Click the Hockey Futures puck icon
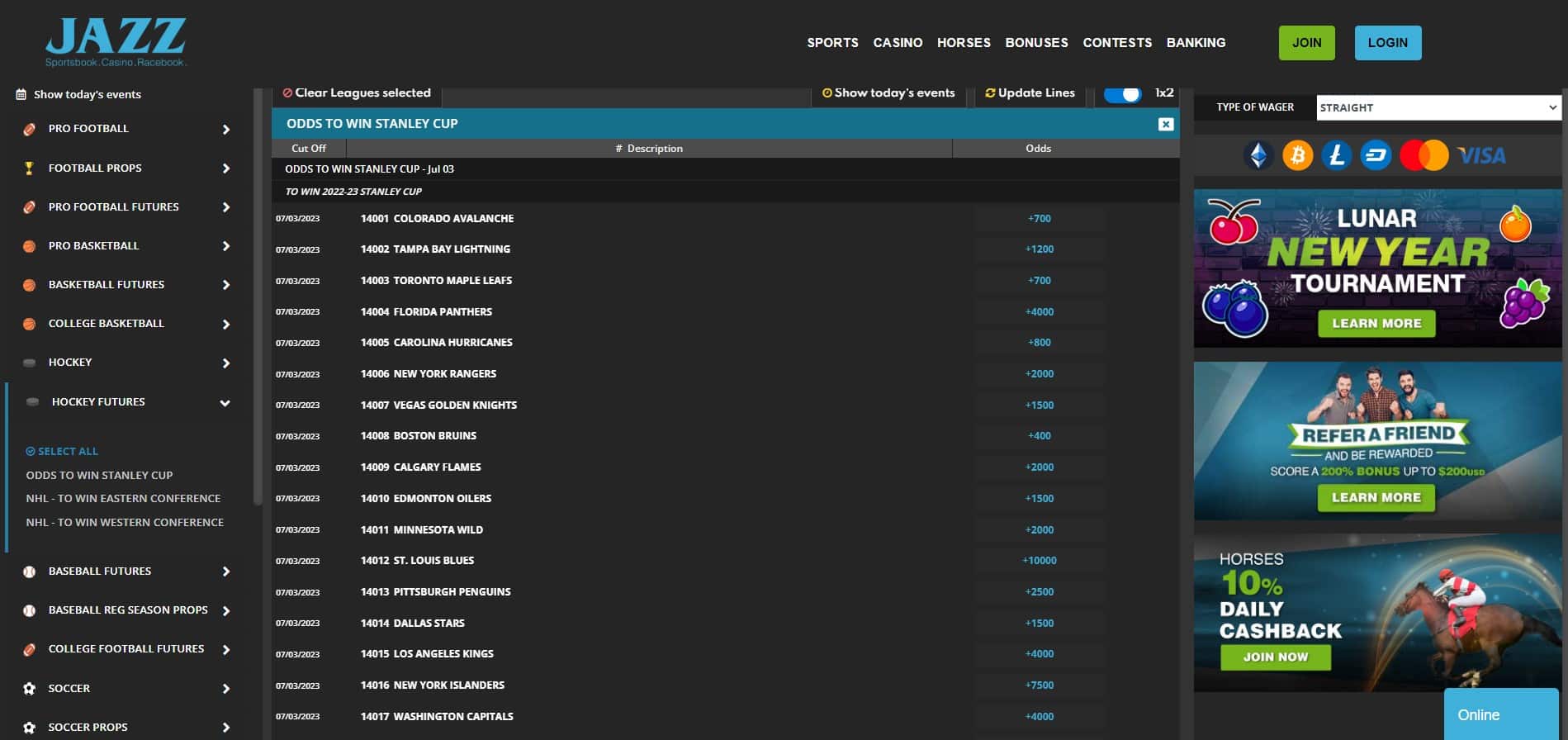 33,402
